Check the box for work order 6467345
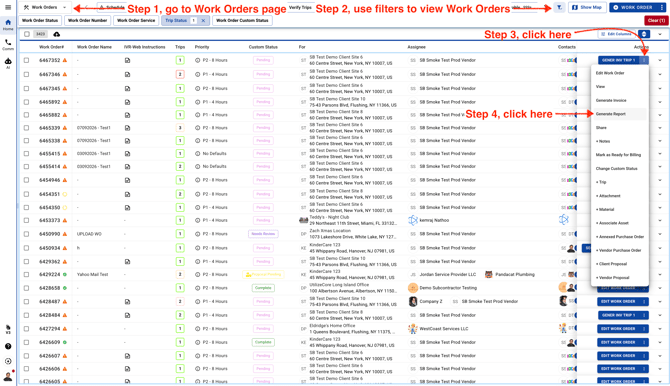This screenshot has height=386, width=670. (x=26, y=88)
